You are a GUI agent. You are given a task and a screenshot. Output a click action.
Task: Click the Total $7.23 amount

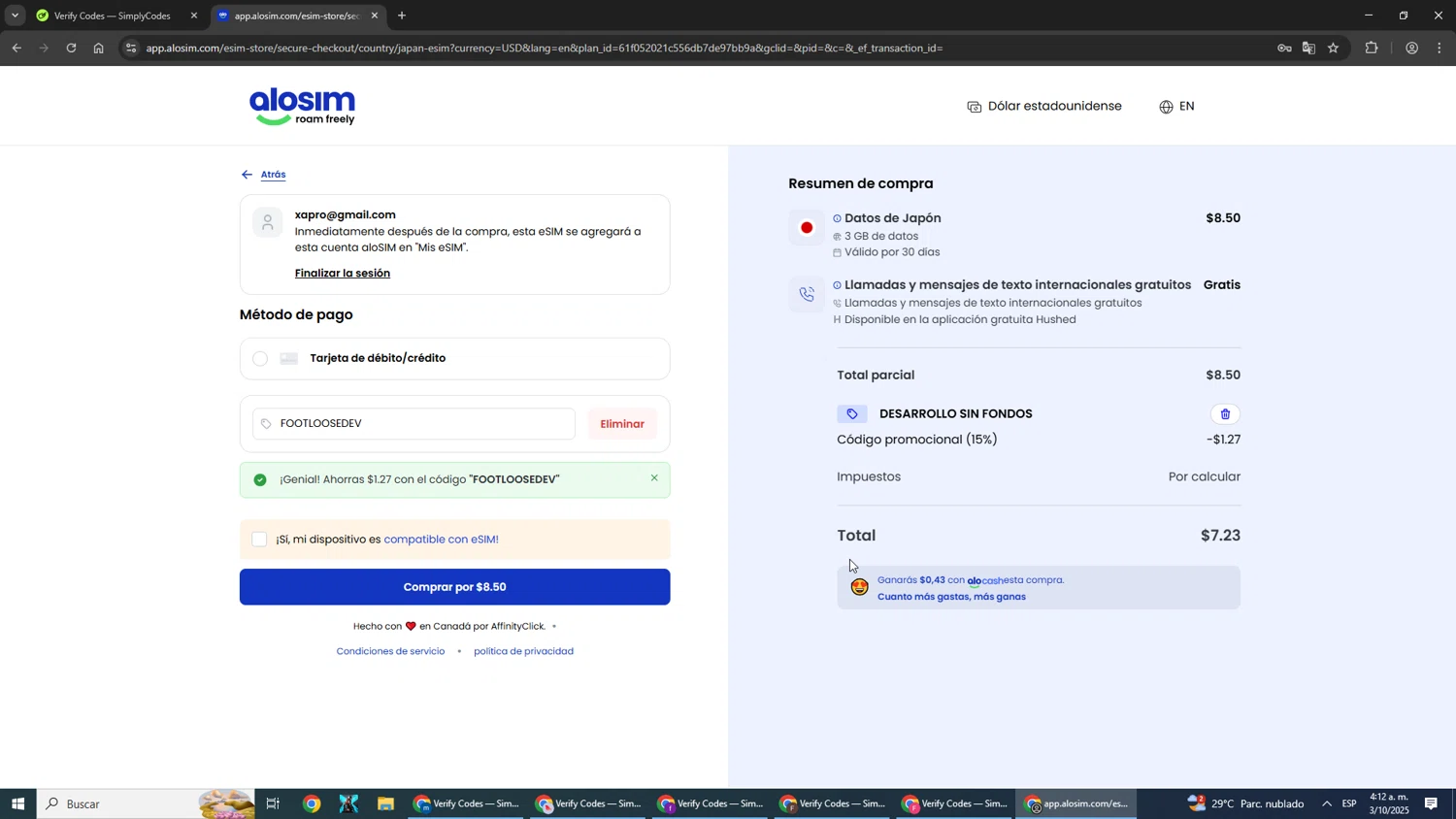(1220, 536)
